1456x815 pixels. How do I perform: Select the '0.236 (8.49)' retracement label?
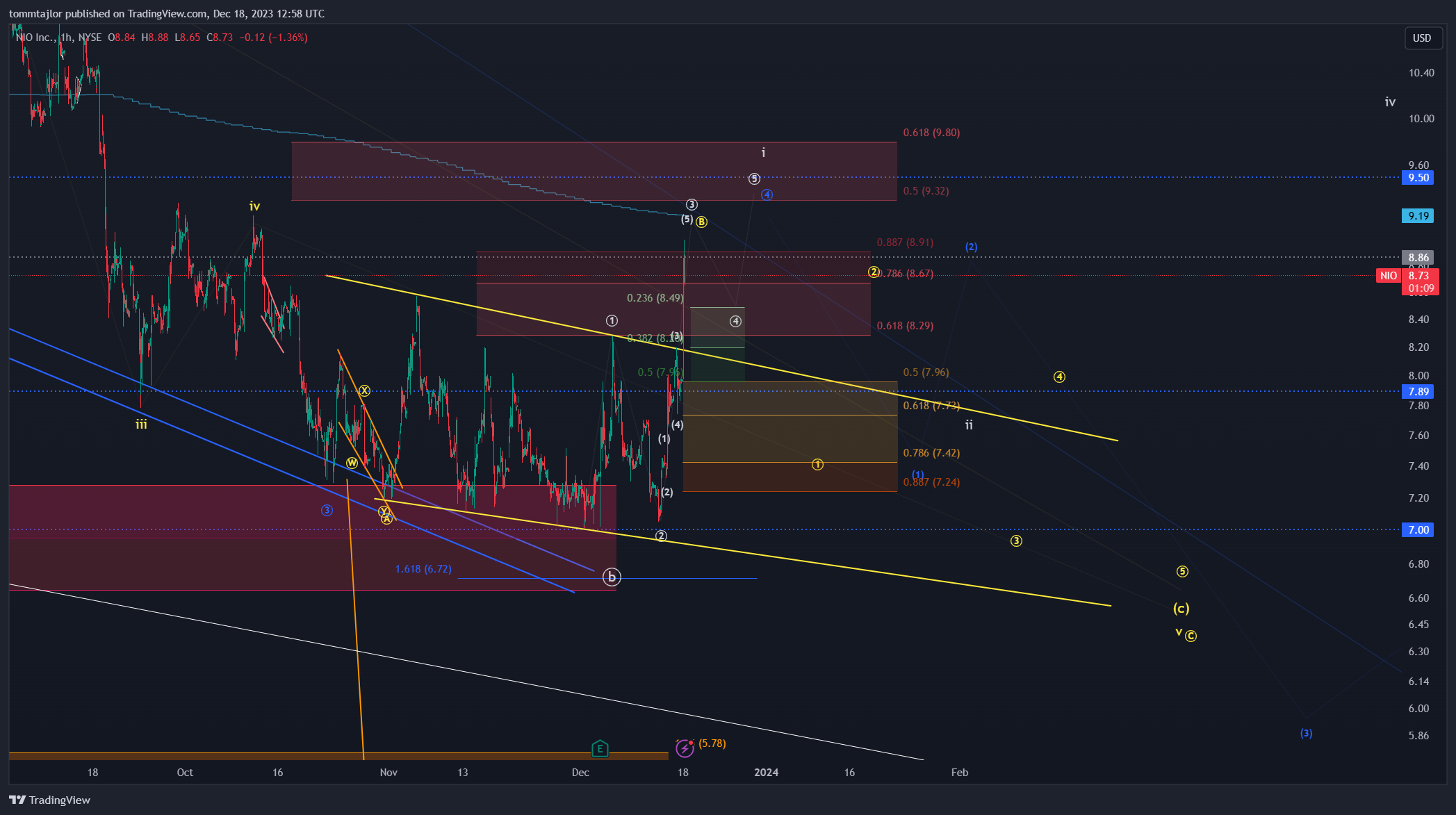pyautogui.click(x=655, y=297)
